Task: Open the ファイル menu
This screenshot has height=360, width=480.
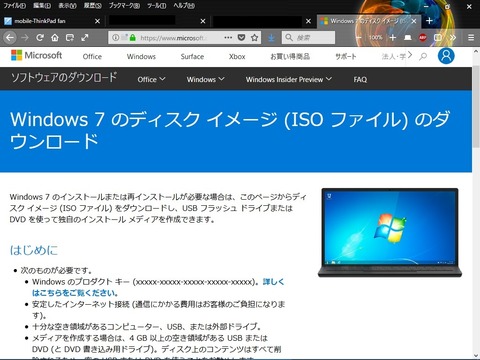Action: click(15, 6)
